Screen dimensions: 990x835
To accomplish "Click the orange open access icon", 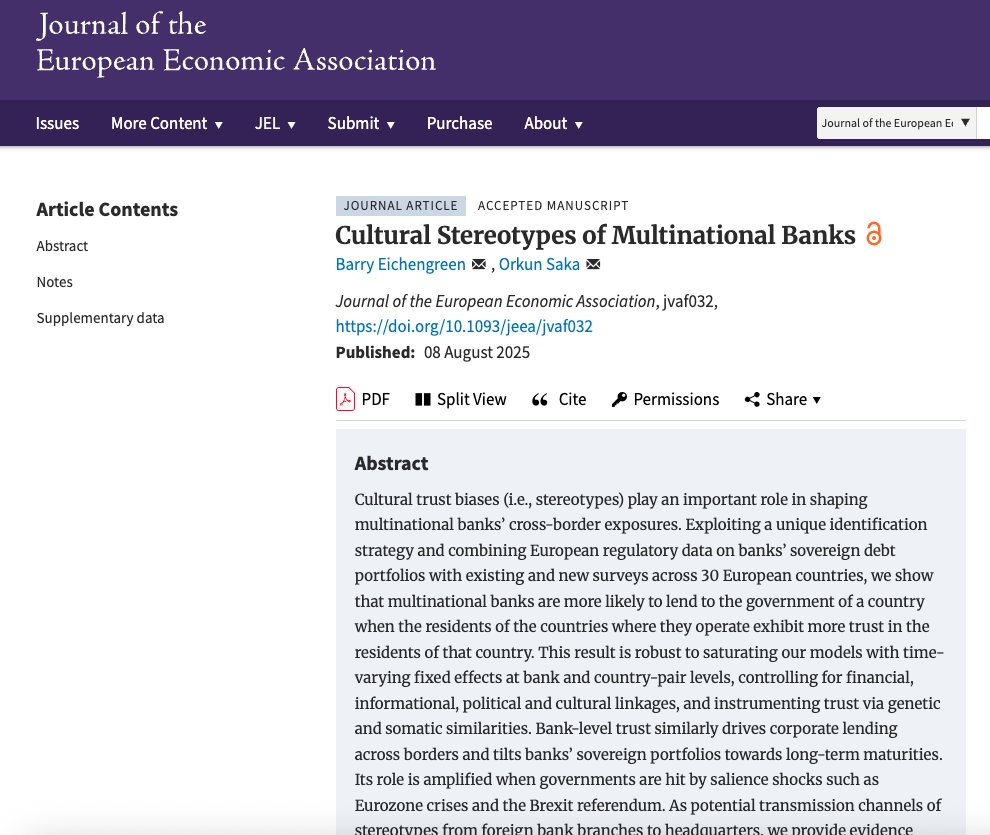I will coord(874,234).
